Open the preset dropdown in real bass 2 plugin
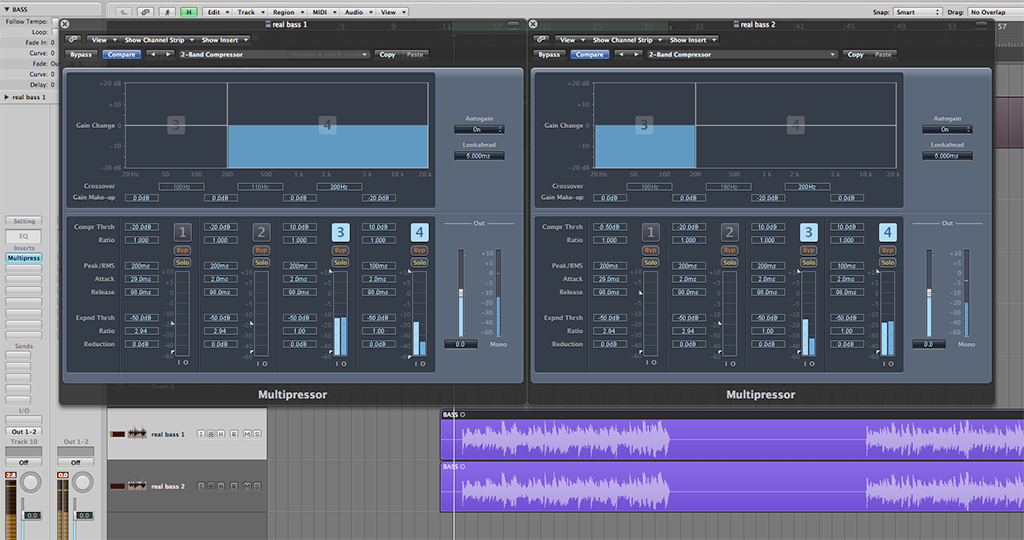 [742, 54]
